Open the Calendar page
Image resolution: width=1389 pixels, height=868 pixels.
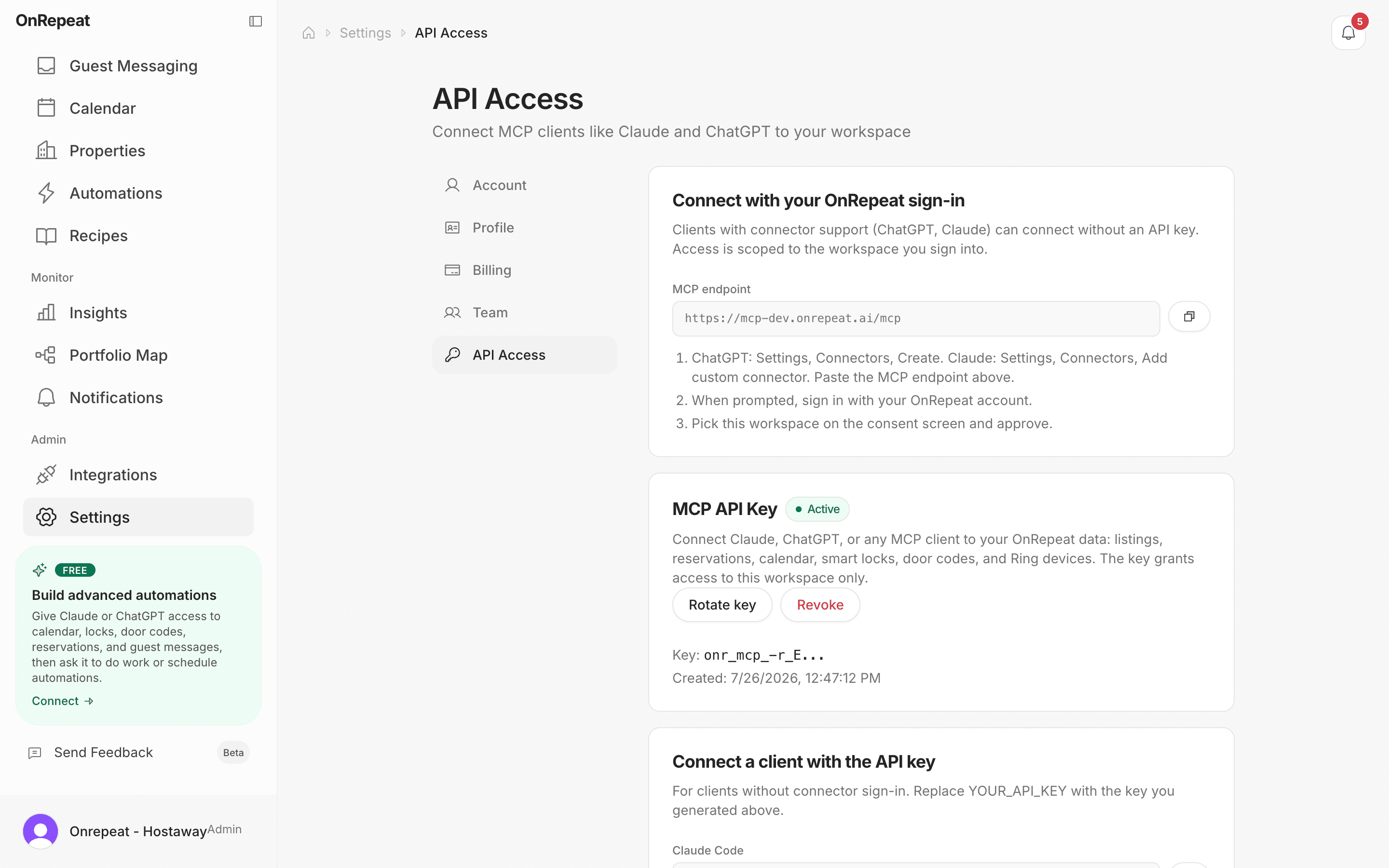(138, 108)
